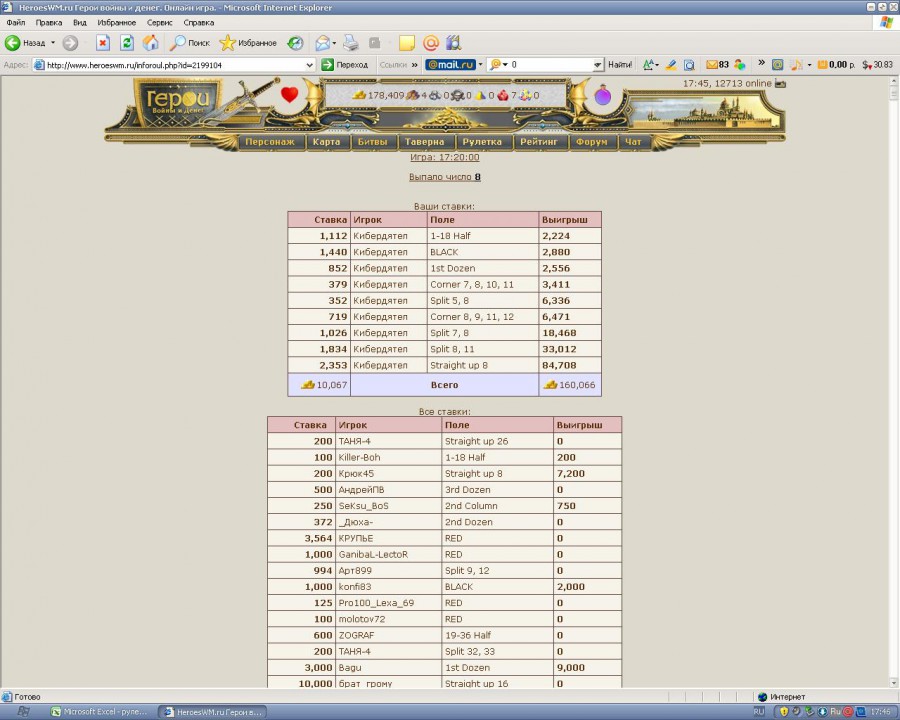Click the Stop loading icon
Image resolution: width=900 pixels, height=720 pixels.
(102, 43)
